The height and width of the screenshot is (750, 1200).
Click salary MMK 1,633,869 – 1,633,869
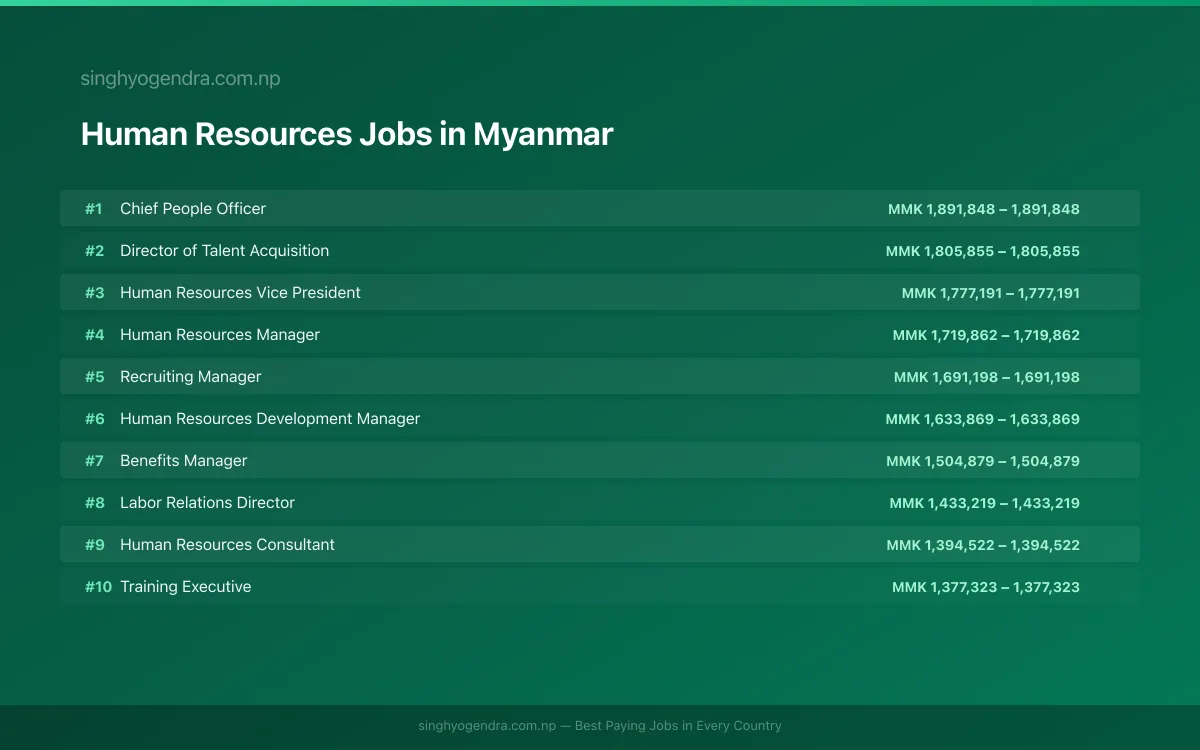(x=983, y=419)
